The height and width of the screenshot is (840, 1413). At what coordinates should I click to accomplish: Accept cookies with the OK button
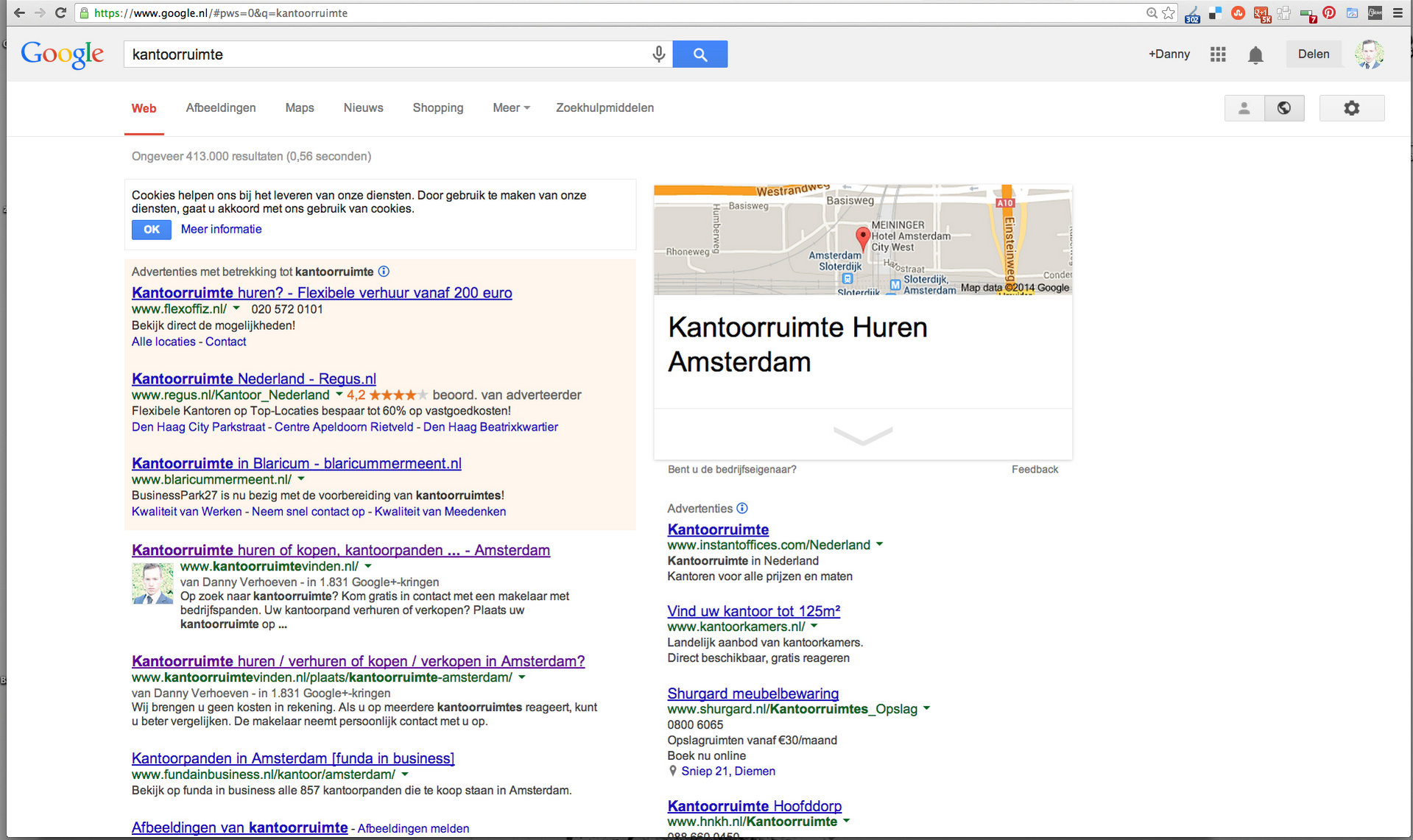[152, 230]
